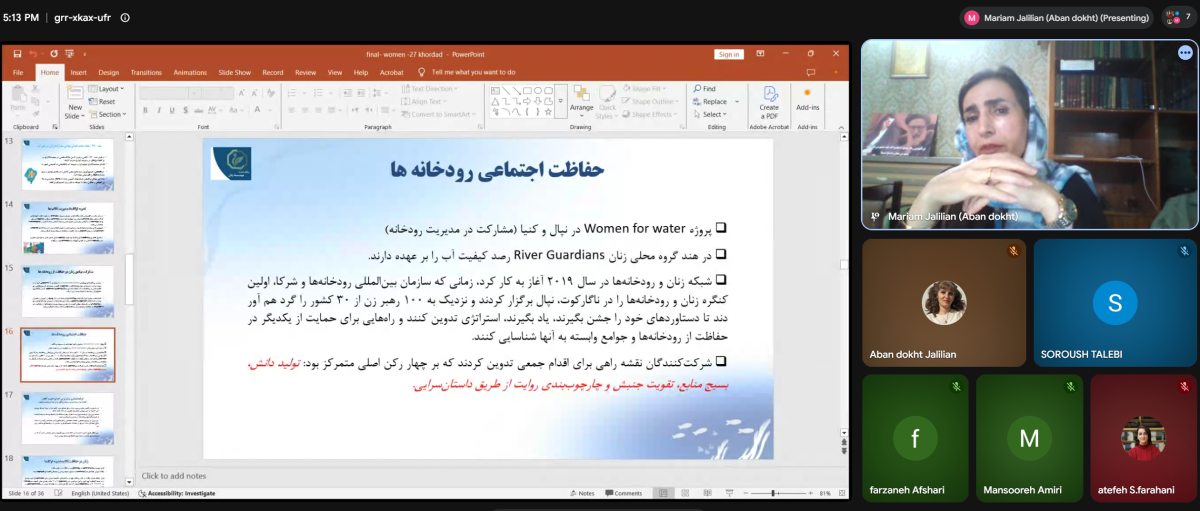Switch to the Insert ribbon tab

(x=78, y=72)
